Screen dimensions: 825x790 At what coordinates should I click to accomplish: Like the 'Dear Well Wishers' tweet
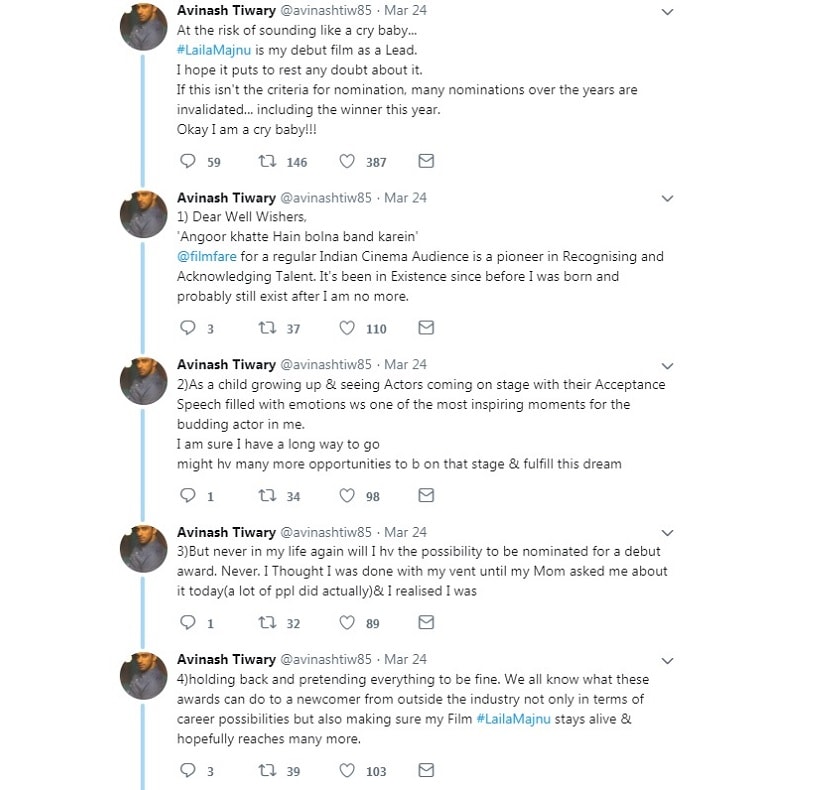point(347,328)
